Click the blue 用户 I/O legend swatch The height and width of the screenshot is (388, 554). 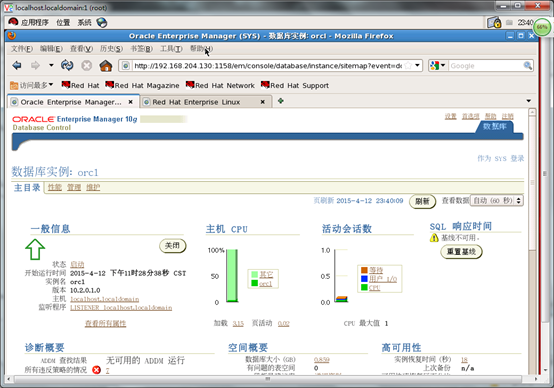coord(364,279)
